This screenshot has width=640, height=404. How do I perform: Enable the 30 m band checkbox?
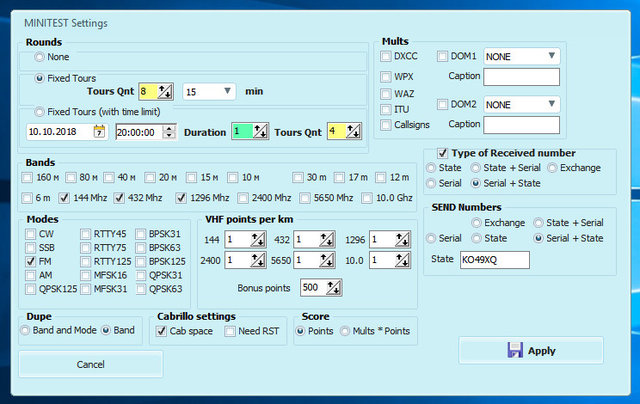coord(298,178)
